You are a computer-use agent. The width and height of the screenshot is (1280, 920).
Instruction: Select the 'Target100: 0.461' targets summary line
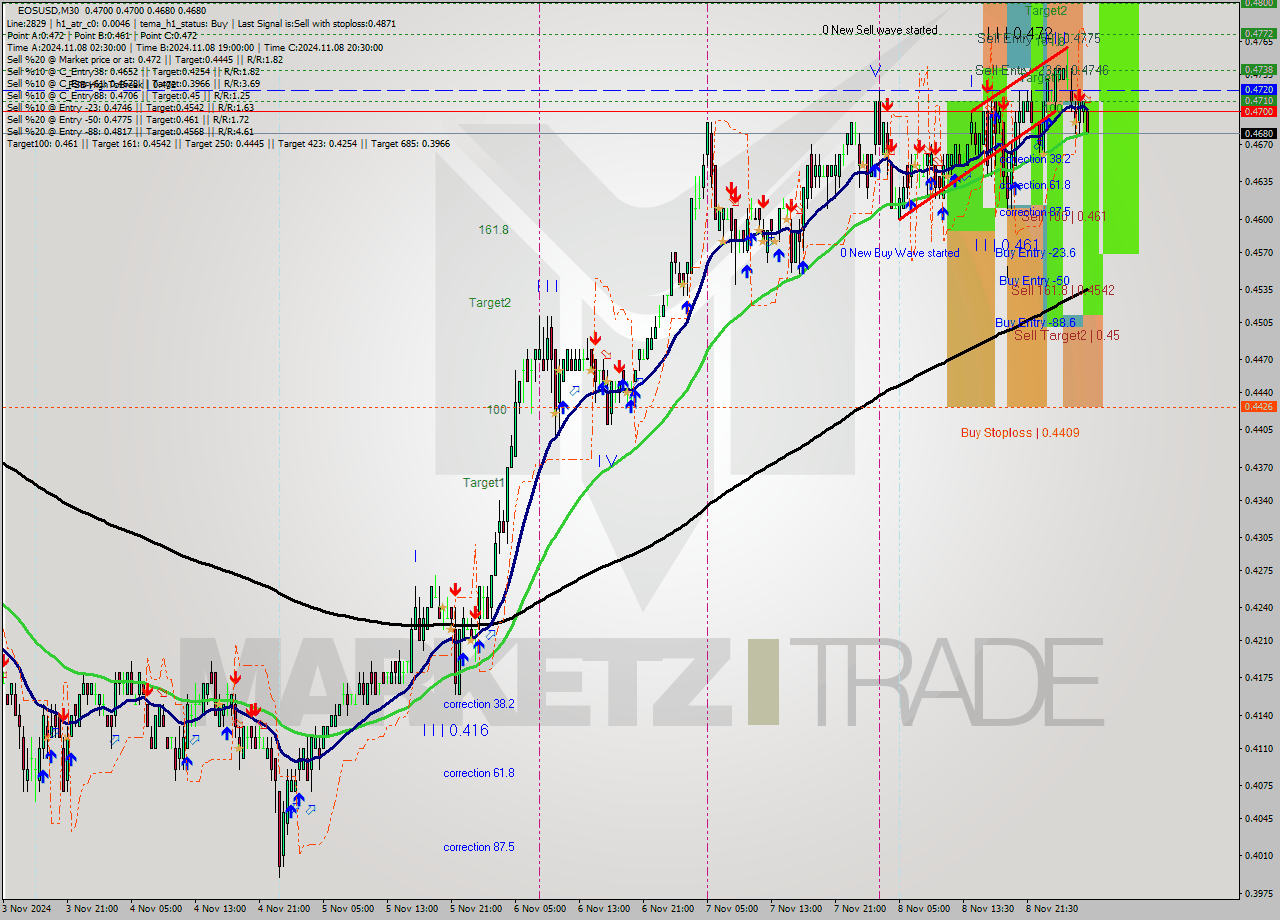pos(228,144)
